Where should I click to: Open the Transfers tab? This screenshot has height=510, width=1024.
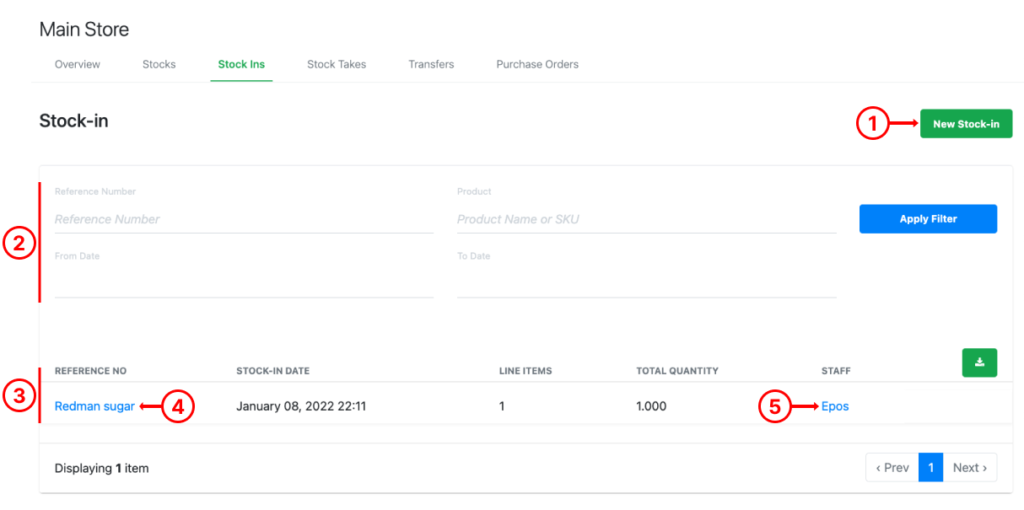tap(431, 64)
